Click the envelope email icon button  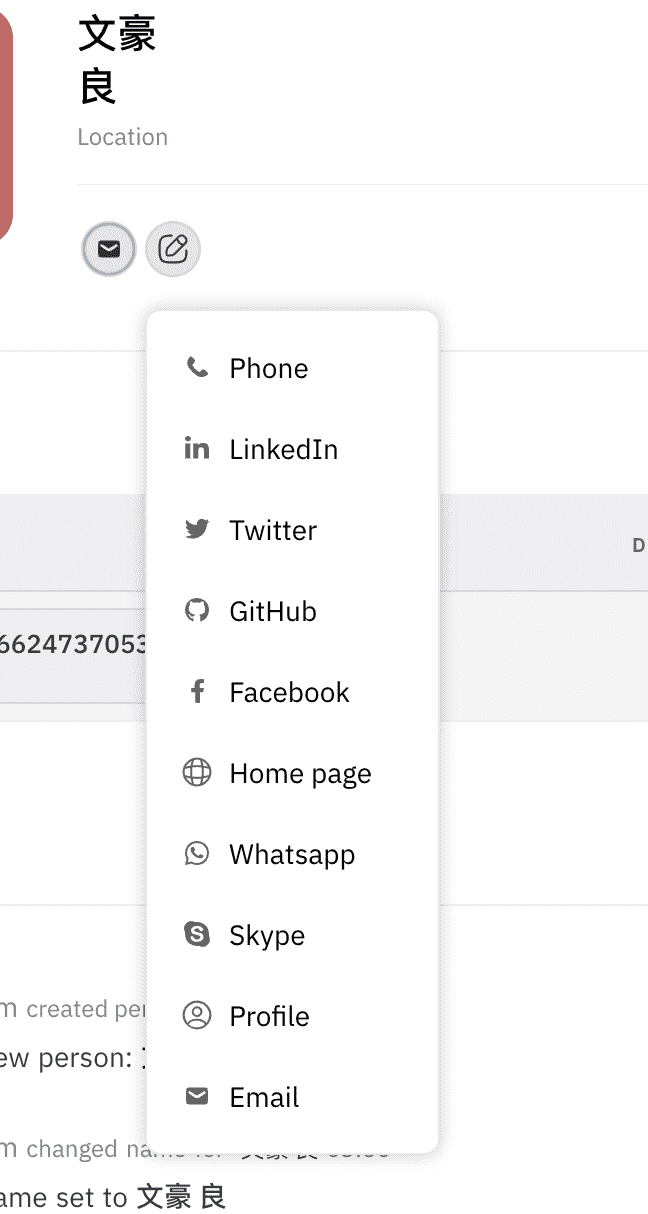point(109,249)
